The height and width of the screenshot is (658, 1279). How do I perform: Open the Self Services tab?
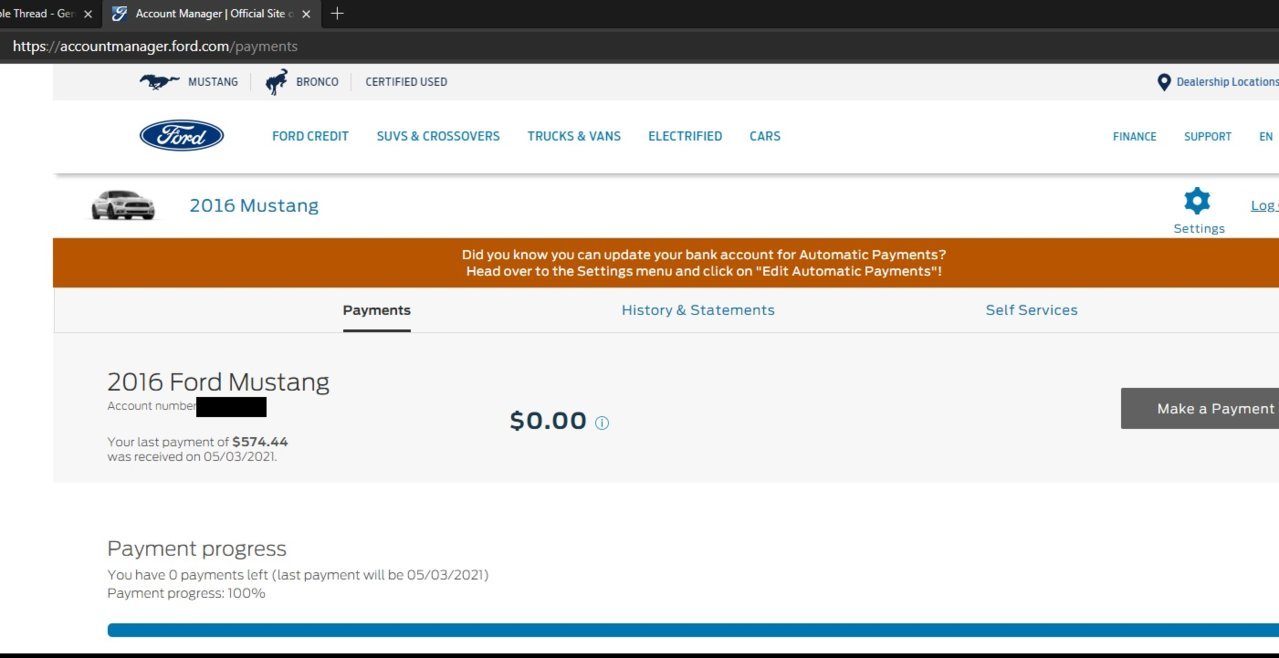click(1032, 310)
